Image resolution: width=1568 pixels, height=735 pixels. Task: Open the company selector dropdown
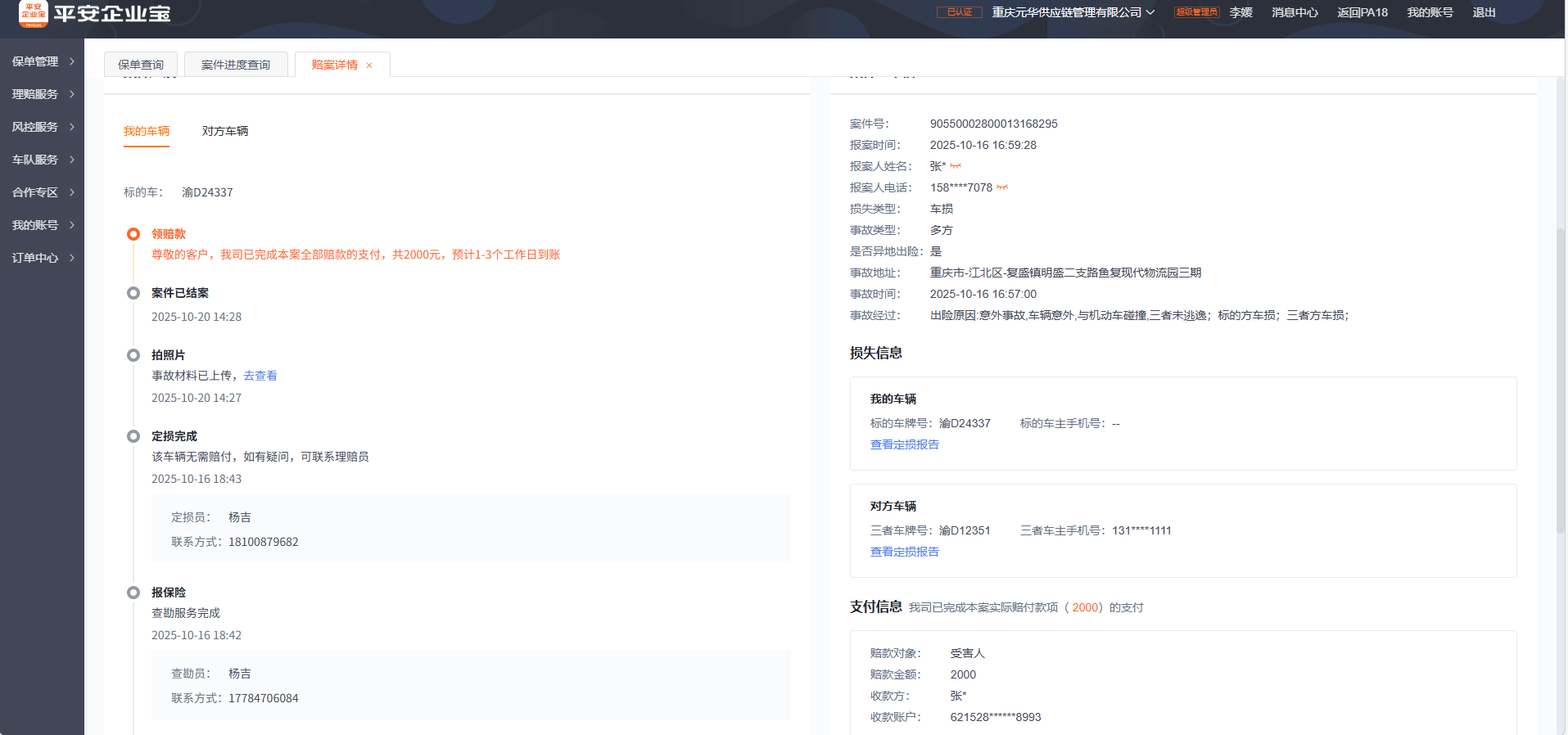coord(1073,12)
